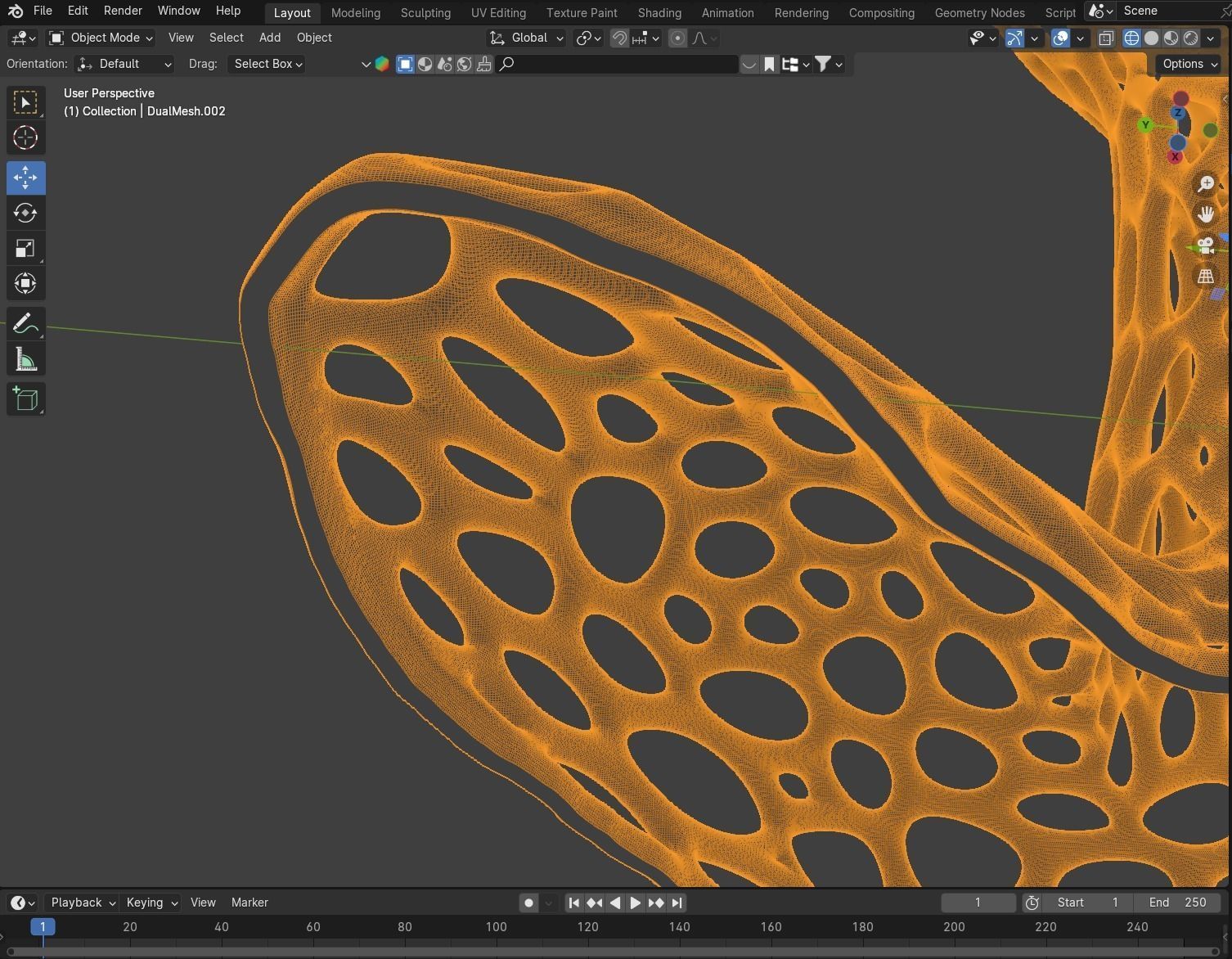Activate the Transform tool
Image resolution: width=1232 pixels, height=959 pixels.
(25, 283)
